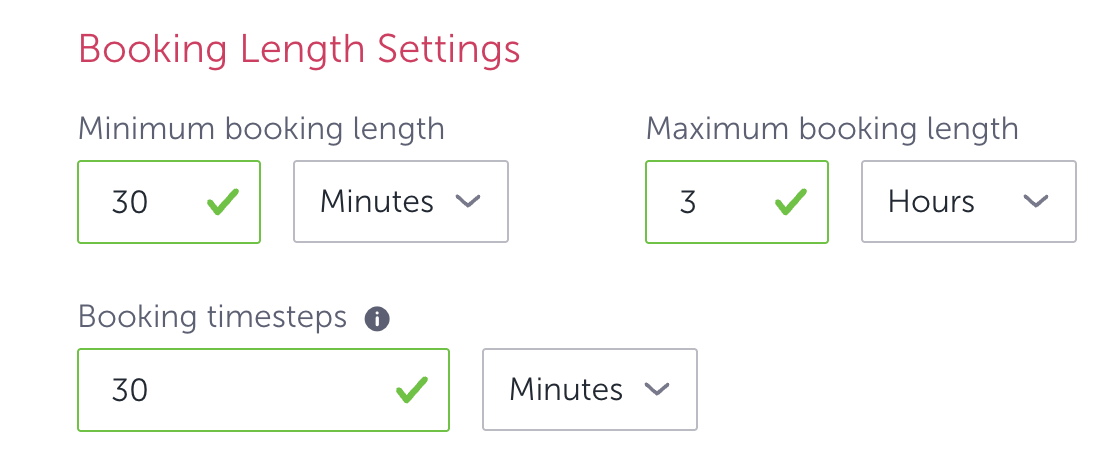The image size is (1098, 458).
Task: Open the Minimum booking length unit dropdown
Action: (400, 202)
